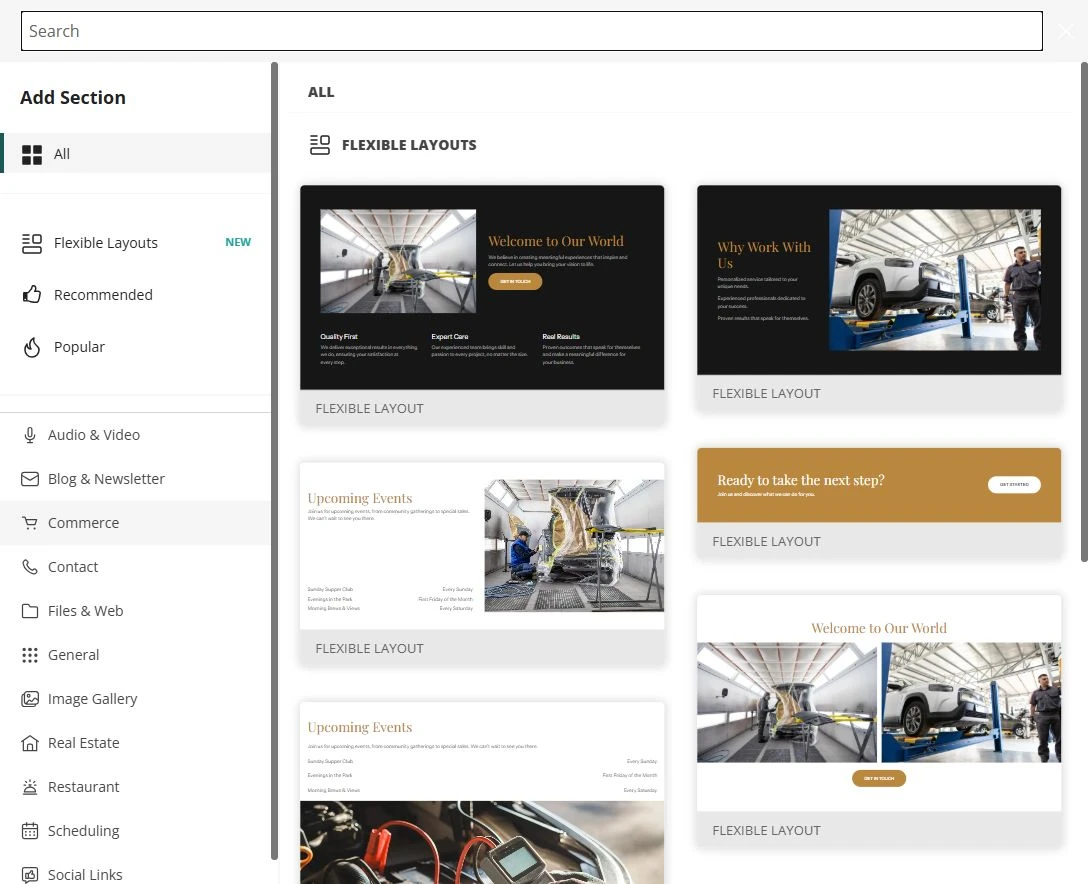The height and width of the screenshot is (884, 1088).
Task: Add the Ready to take the next step layout
Action: [x=879, y=503]
